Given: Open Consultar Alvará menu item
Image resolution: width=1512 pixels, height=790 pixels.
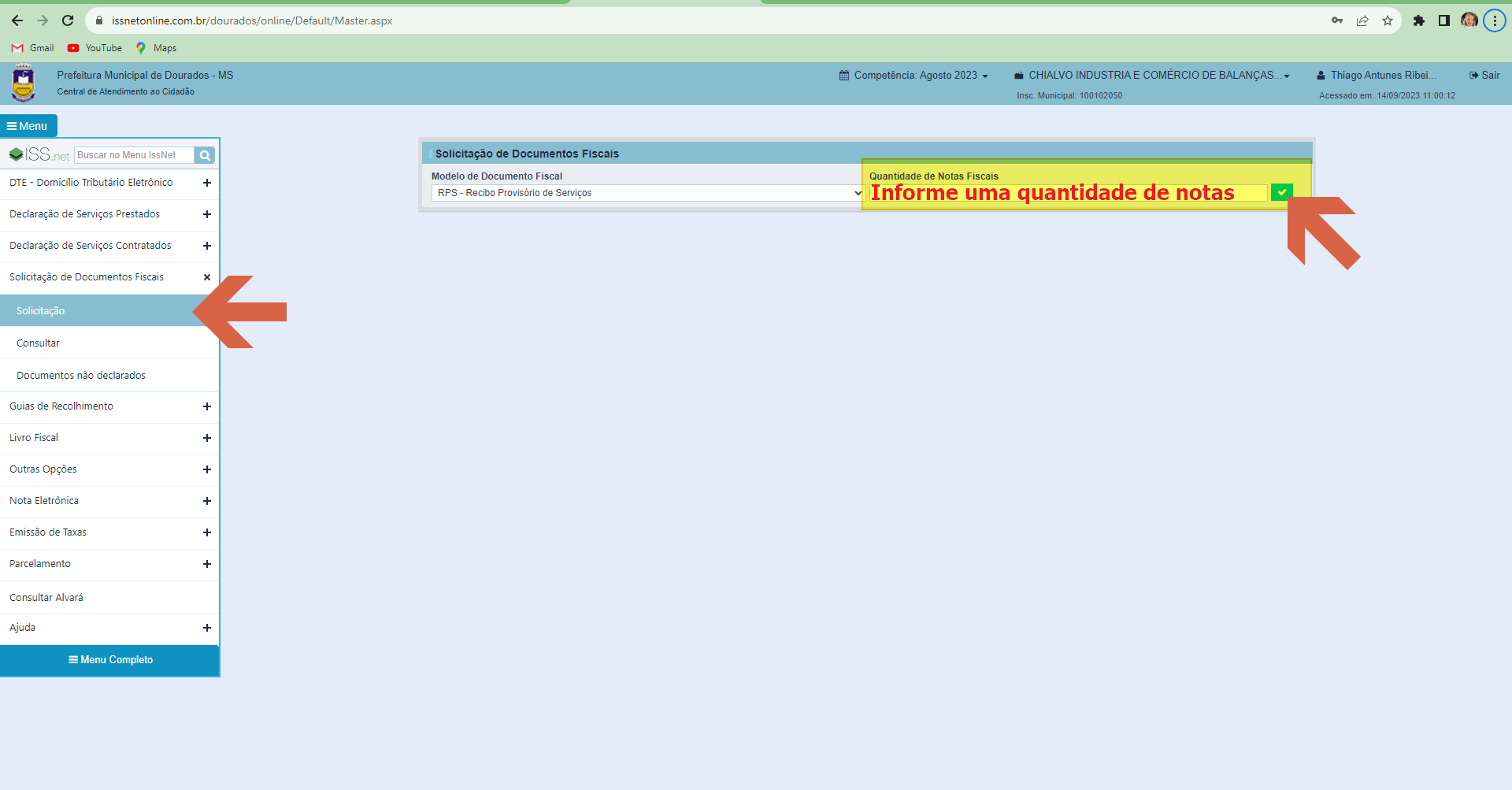Looking at the screenshot, I should [x=109, y=598].
